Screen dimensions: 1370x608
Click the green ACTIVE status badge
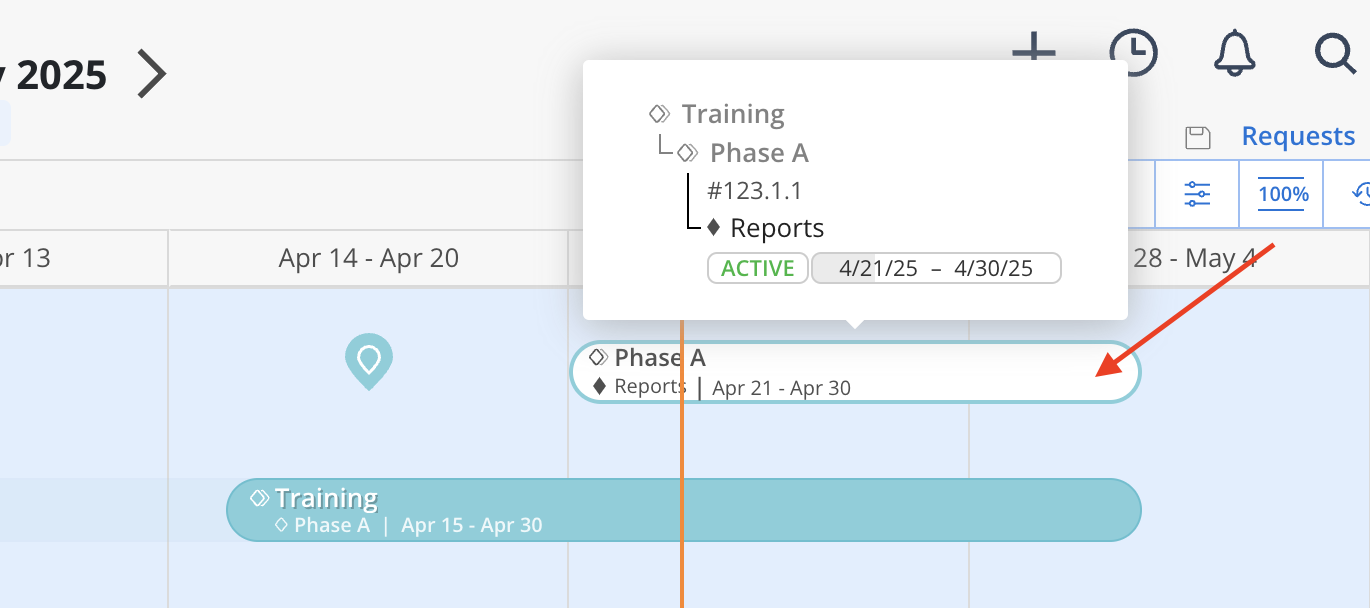point(757,268)
